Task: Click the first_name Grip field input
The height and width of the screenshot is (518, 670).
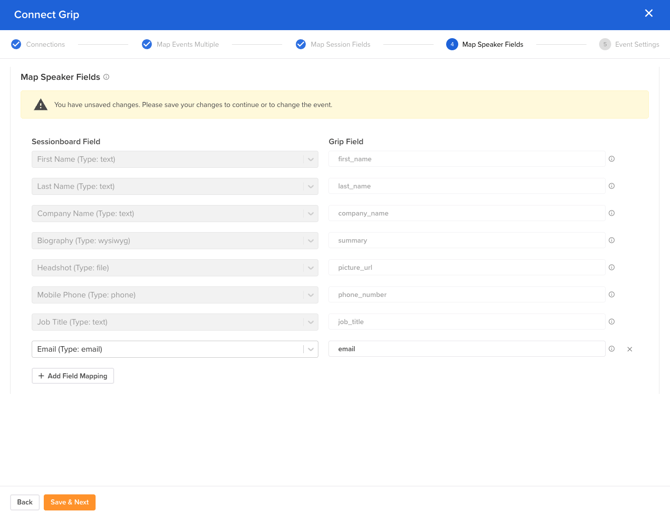Action: click(x=467, y=159)
